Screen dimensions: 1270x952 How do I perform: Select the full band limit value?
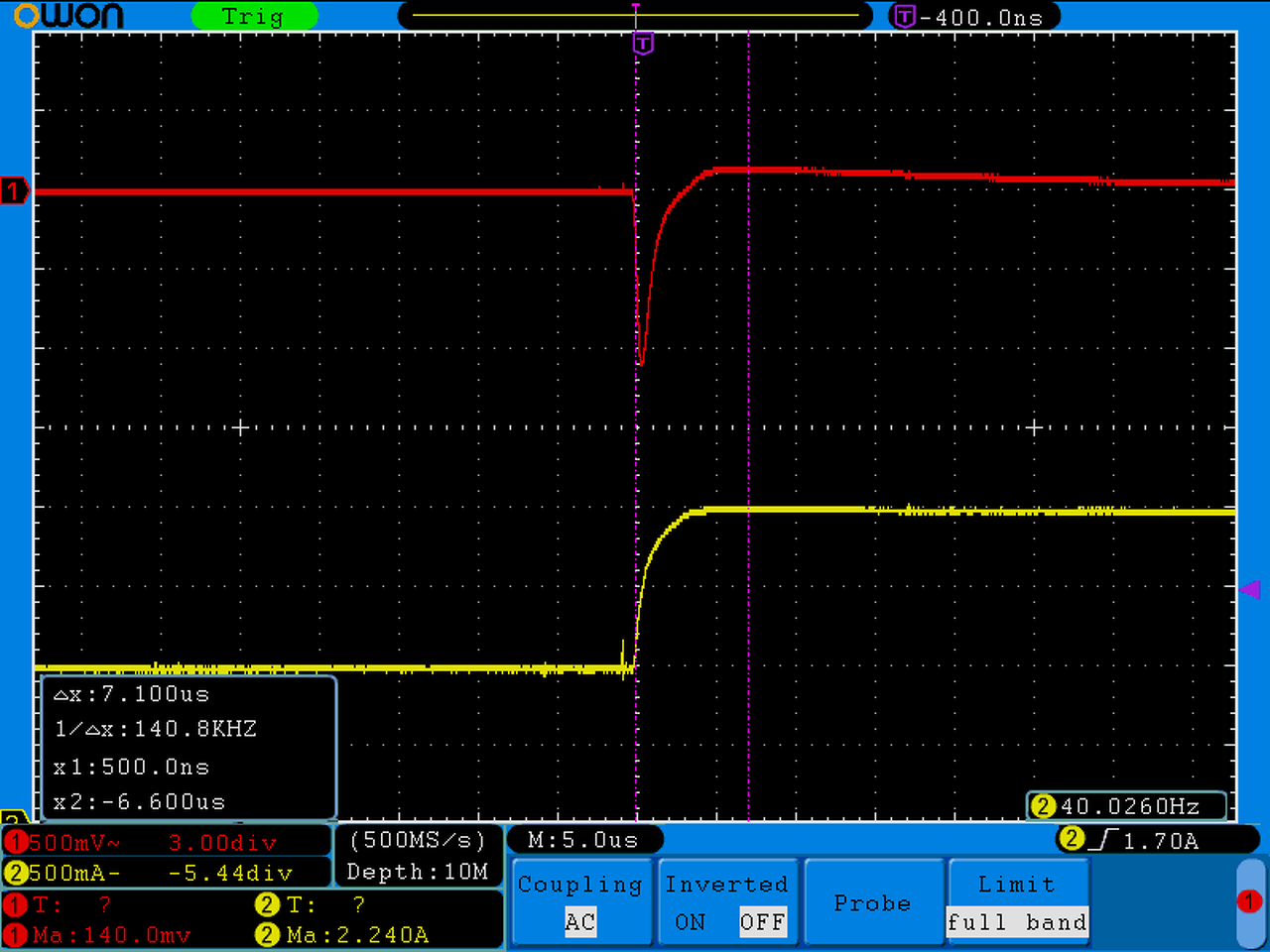coord(1017,922)
